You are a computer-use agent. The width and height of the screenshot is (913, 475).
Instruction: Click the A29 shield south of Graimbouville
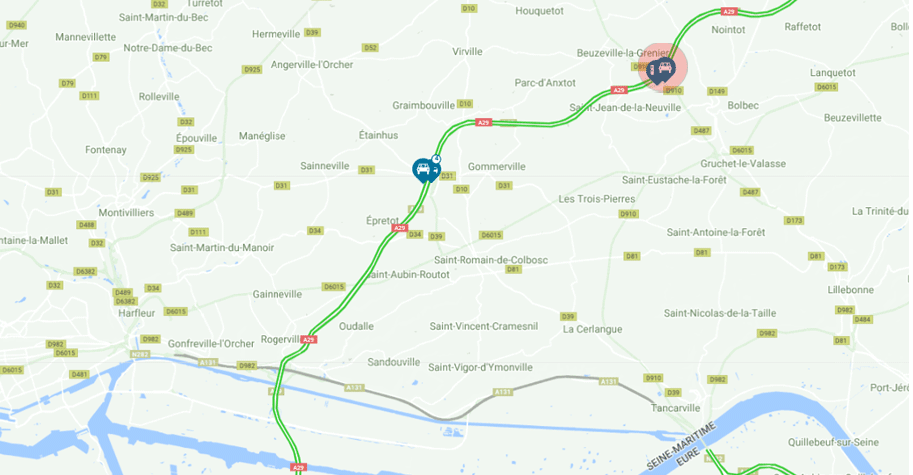coord(484,122)
